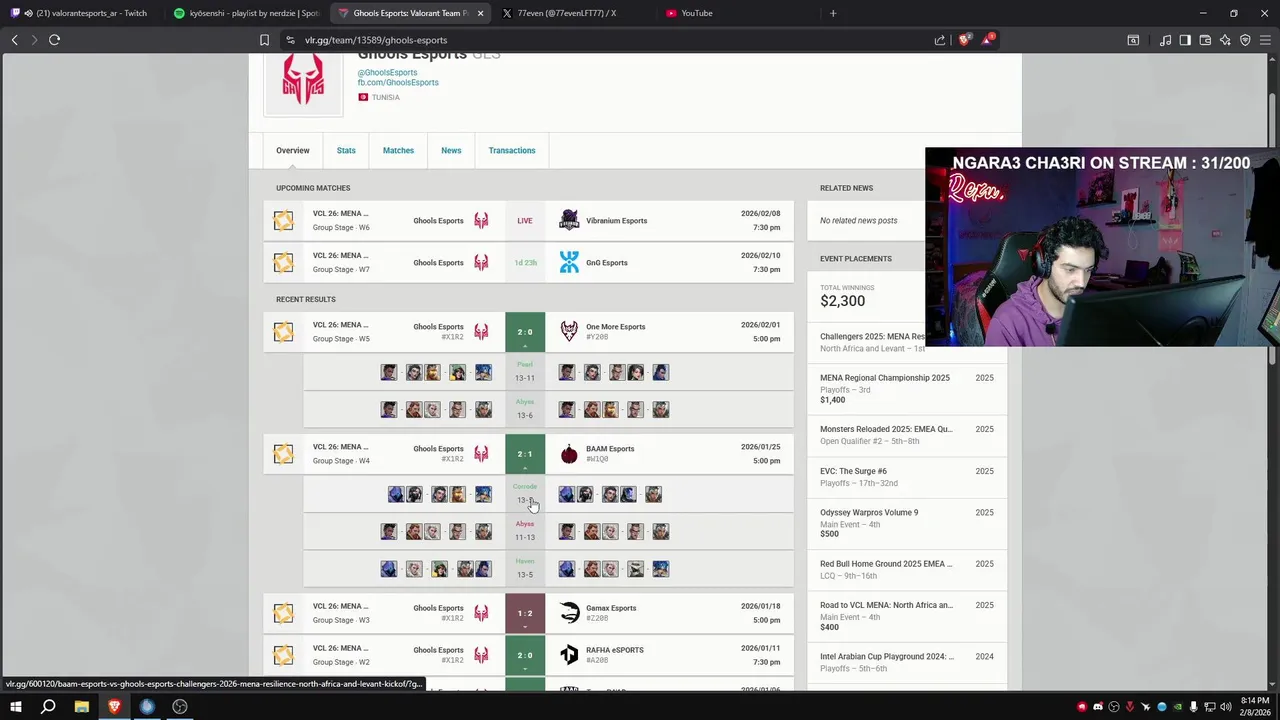Close the Ghools Esports browser tab
The height and width of the screenshot is (720, 1280).
pos(481,13)
